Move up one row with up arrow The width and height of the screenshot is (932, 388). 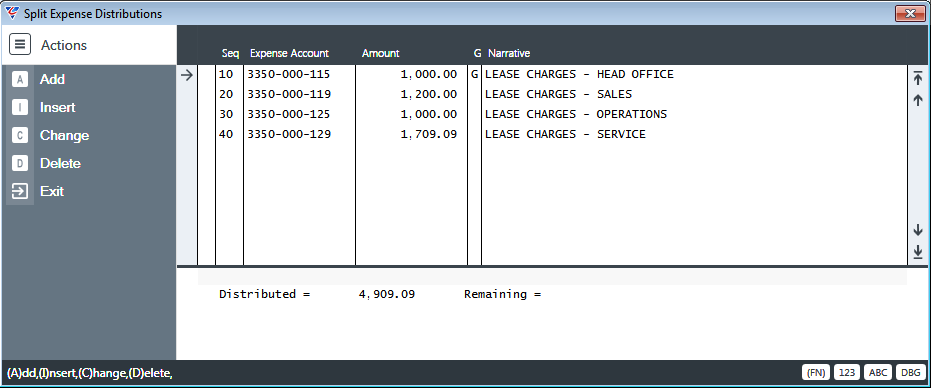[918, 100]
